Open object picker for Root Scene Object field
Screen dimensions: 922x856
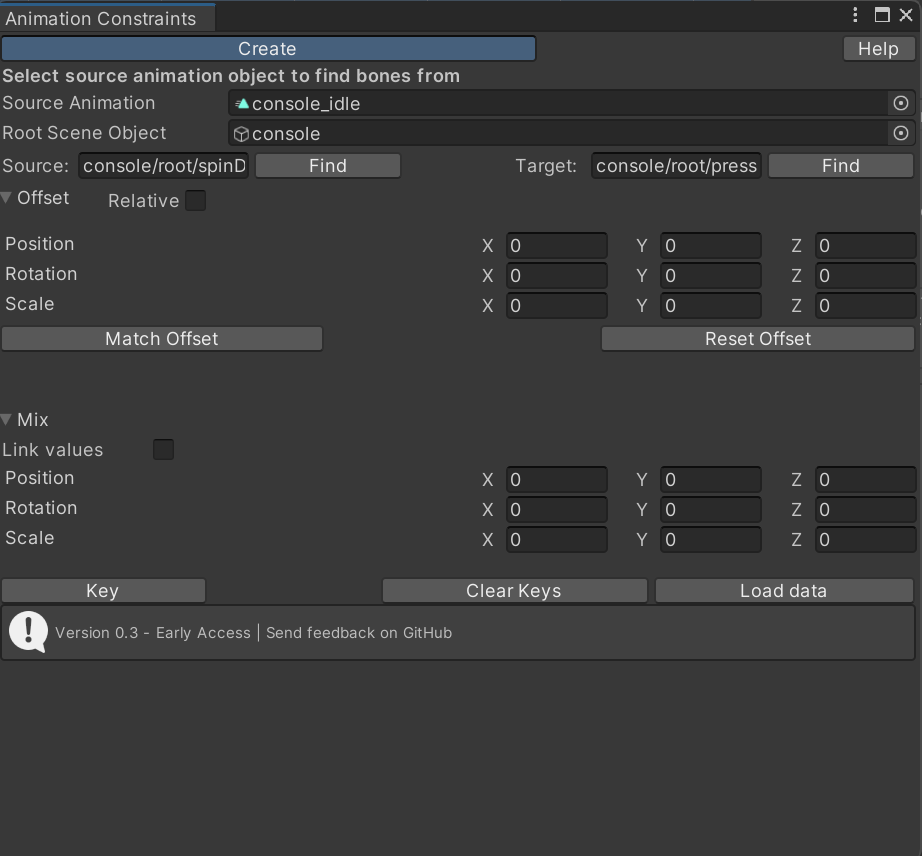click(x=900, y=133)
